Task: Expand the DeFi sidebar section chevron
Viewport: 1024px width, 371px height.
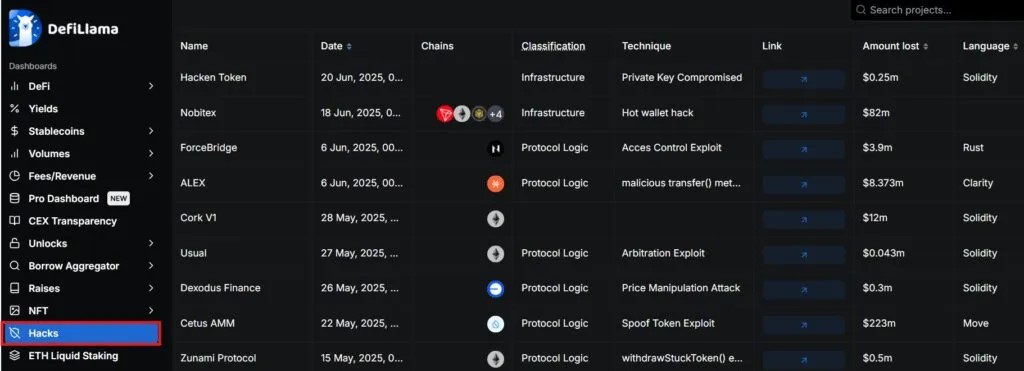Action: [x=151, y=86]
